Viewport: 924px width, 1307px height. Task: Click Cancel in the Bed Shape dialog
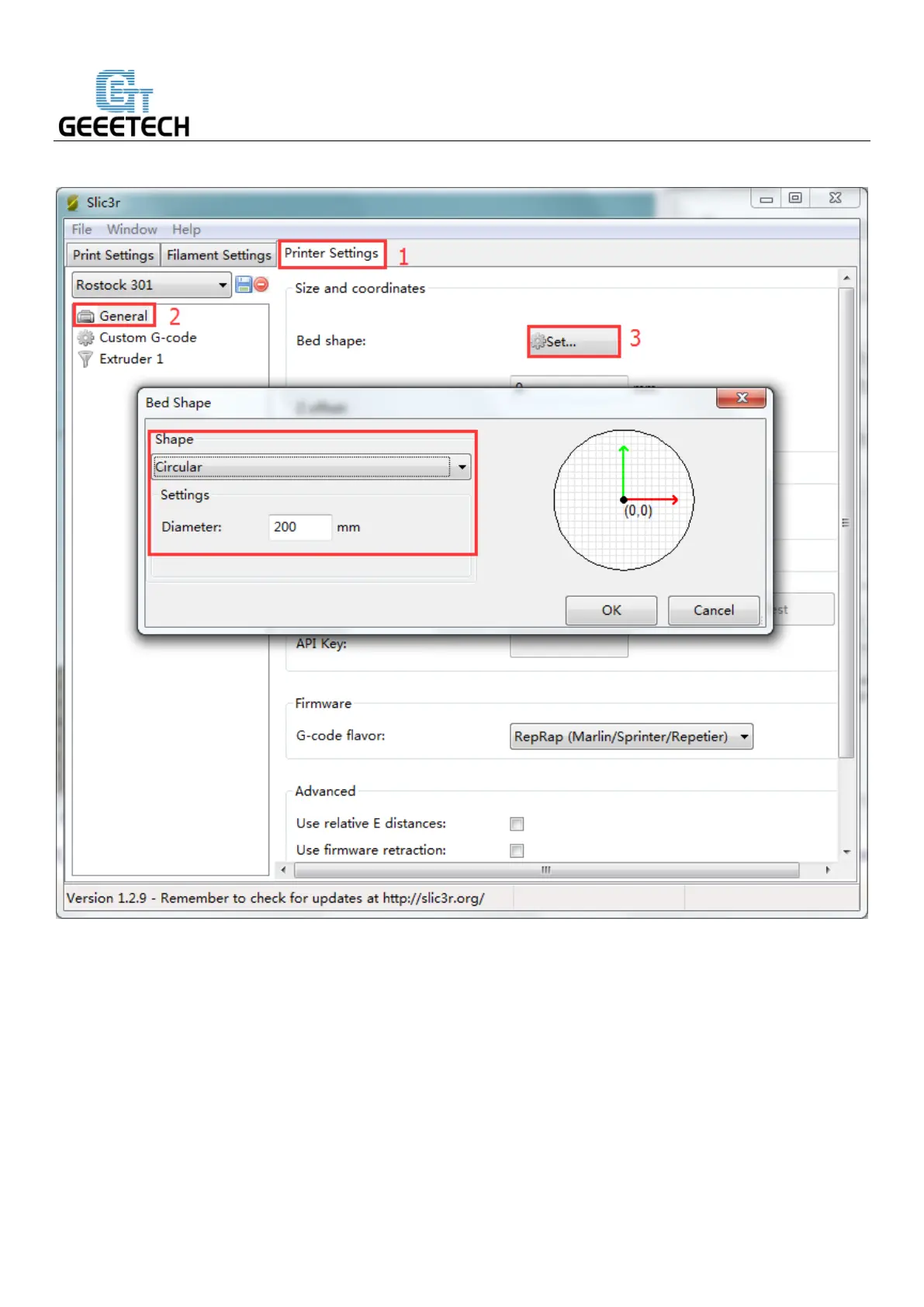(x=714, y=610)
